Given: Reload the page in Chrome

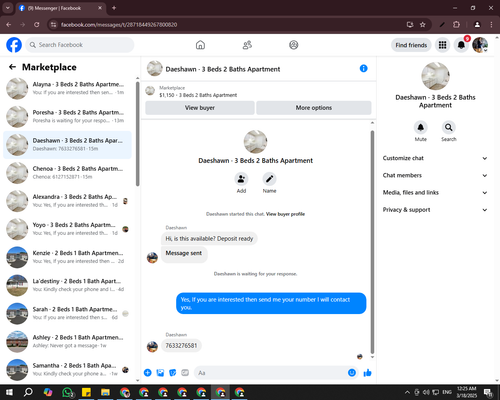Looking at the screenshot, I should click(x=37, y=25).
